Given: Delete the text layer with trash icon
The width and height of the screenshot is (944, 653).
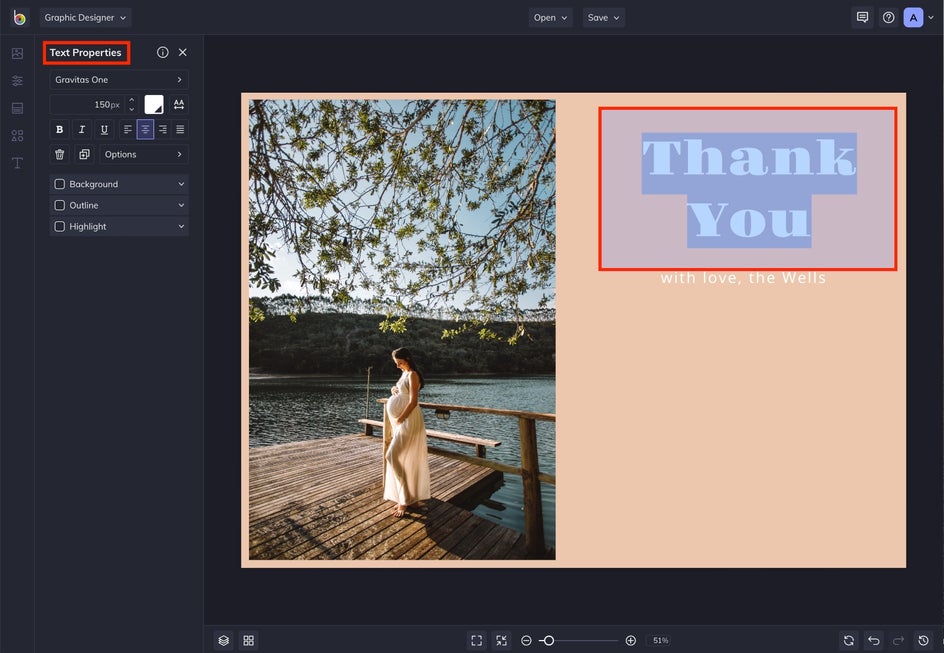Looking at the screenshot, I should (x=60, y=155).
